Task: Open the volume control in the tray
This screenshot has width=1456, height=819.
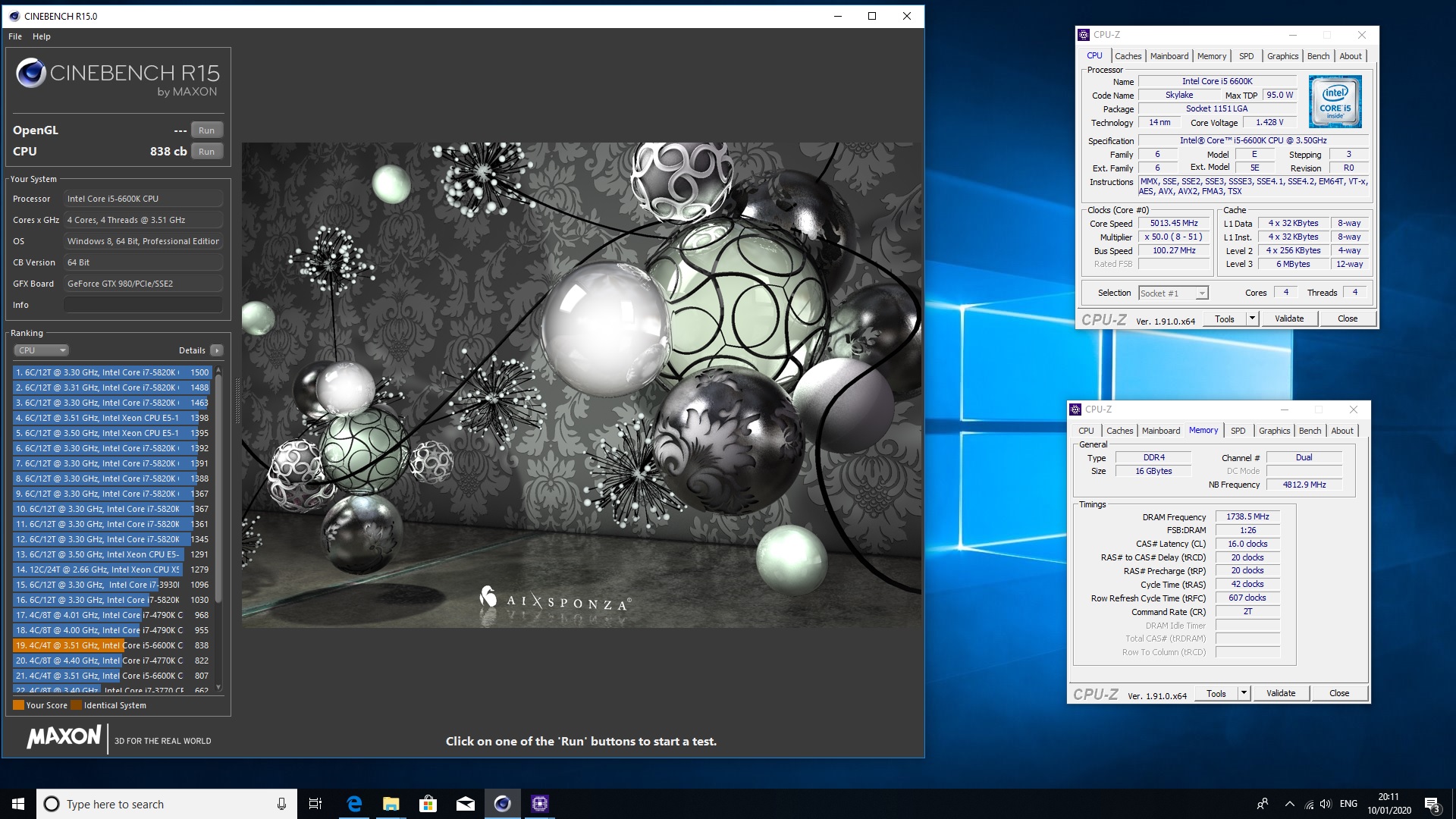Action: coord(1326,804)
